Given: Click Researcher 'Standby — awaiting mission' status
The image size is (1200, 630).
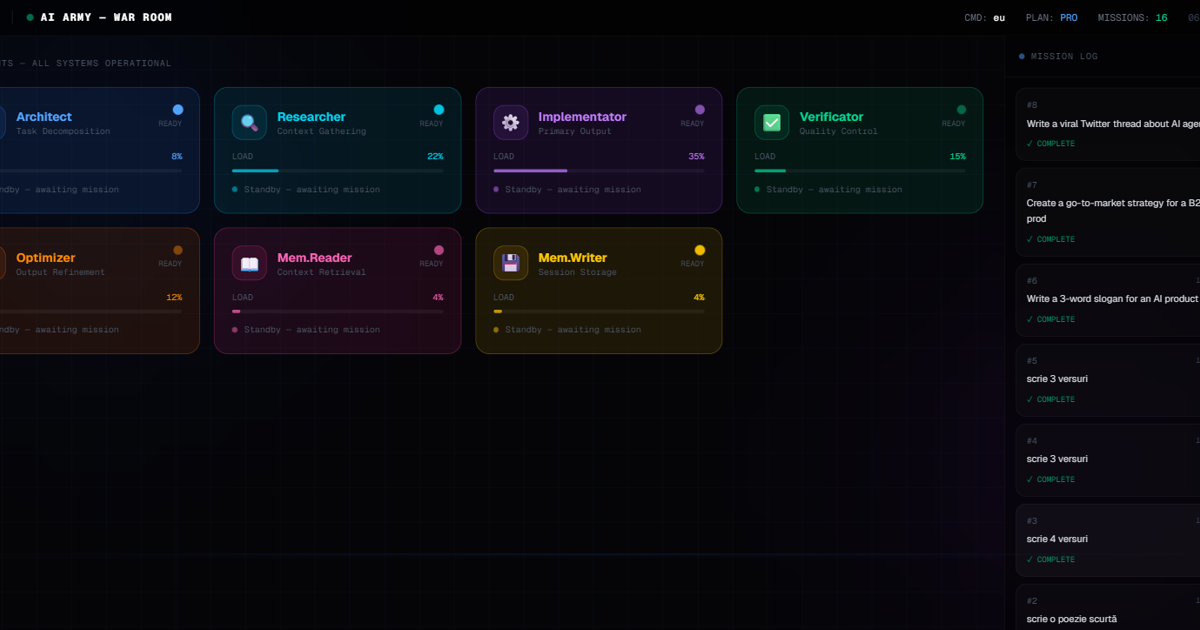Looking at the screenshot, I should pyautogui.click(x=311, y=190).
